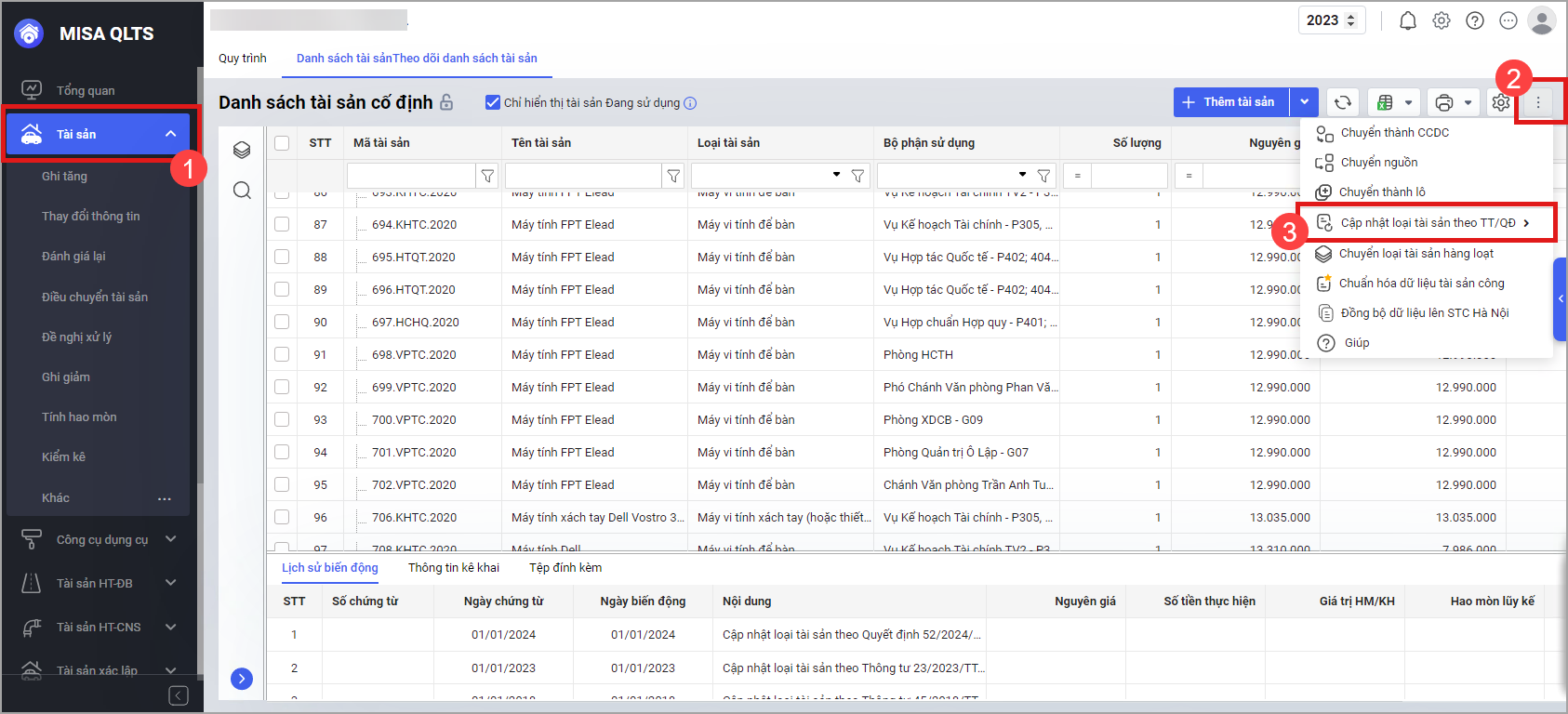Open the help question mark icon in header
The width and height of the screenshot is (1568, 714).
click(1475, 20)
